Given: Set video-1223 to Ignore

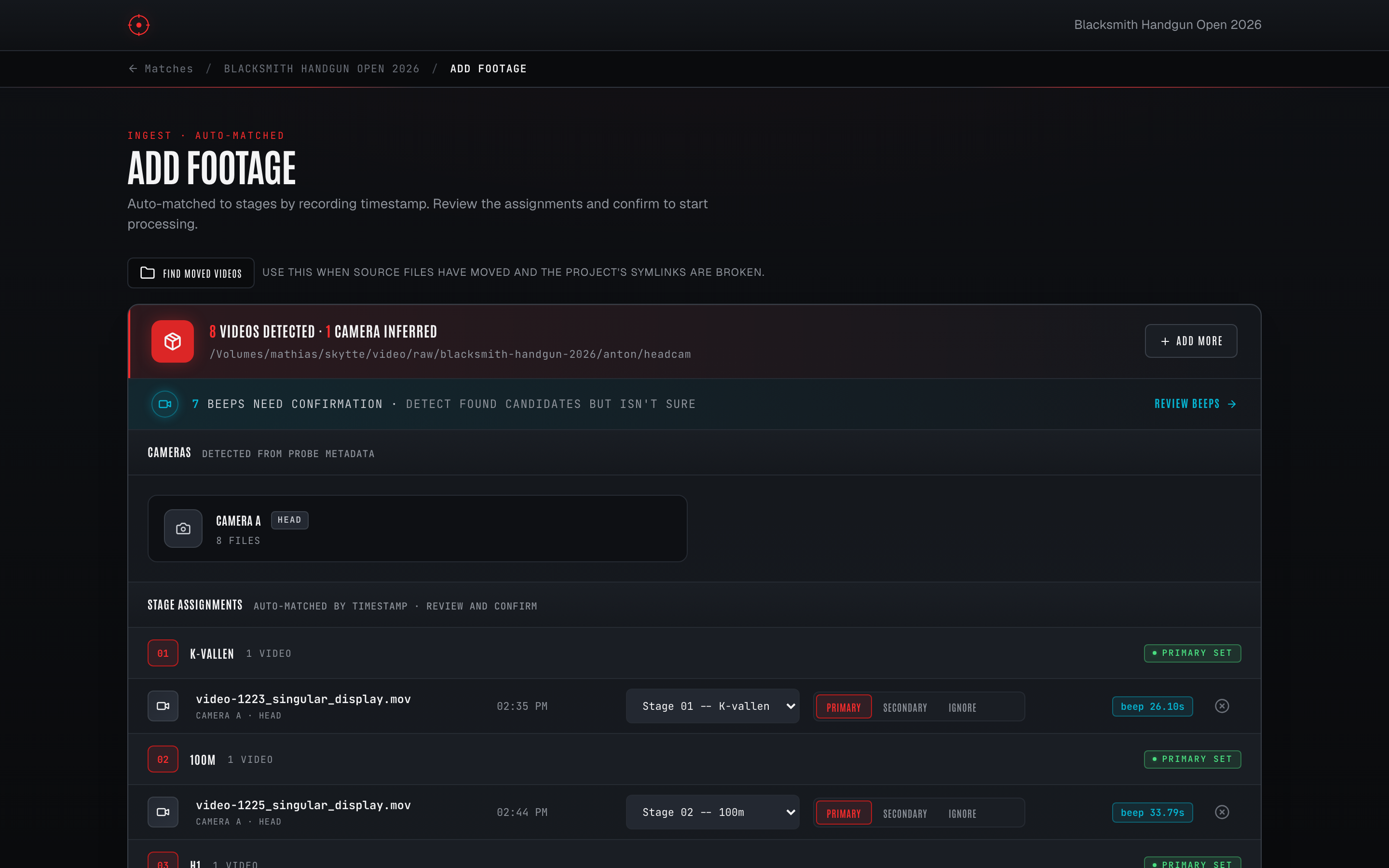Looking at the screenshot, I should pyautogui.click(x=962, y=707).
